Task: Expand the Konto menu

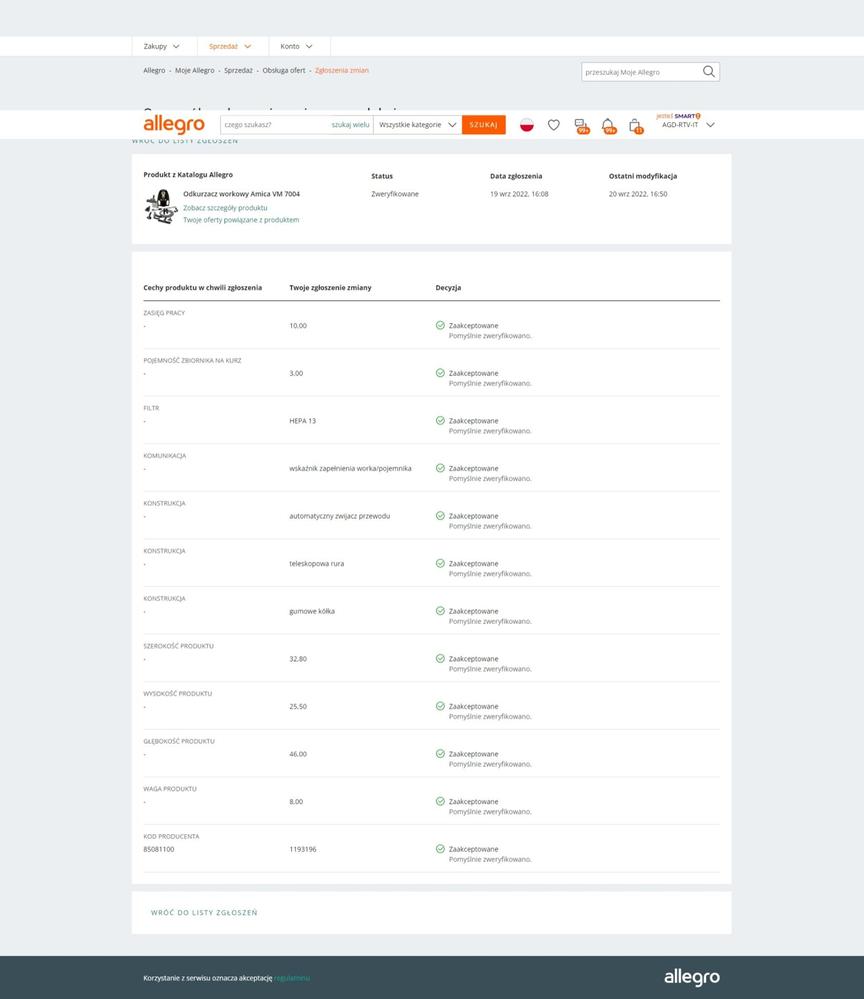Action: tap(297, 46)
